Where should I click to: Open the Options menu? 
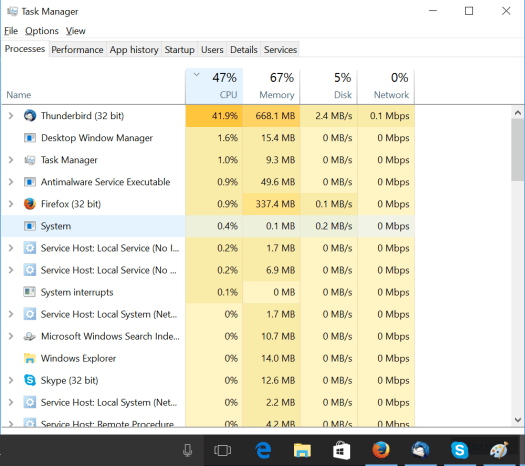pos(42,31)
